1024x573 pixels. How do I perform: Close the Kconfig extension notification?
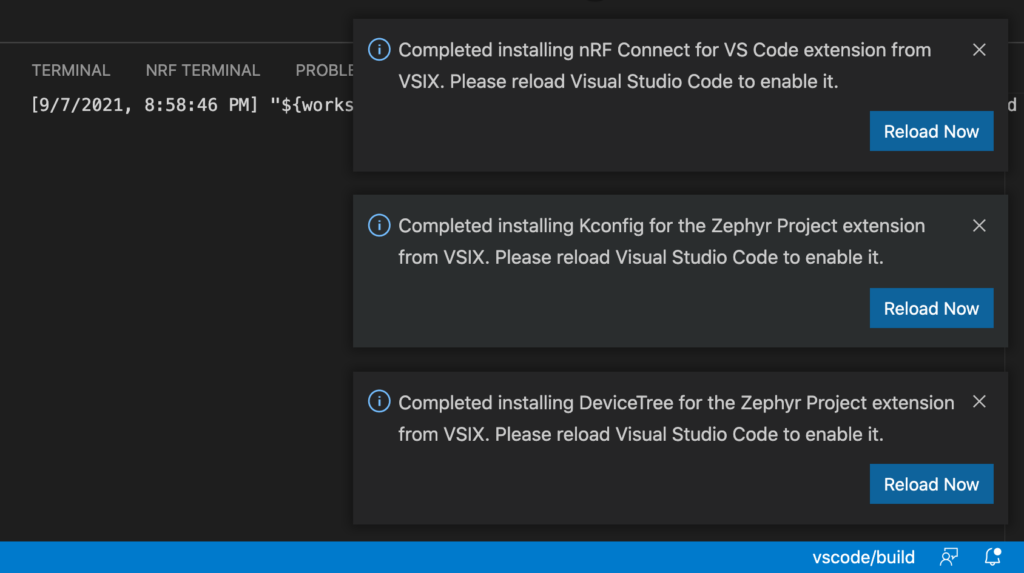click(x=979, y=226)
